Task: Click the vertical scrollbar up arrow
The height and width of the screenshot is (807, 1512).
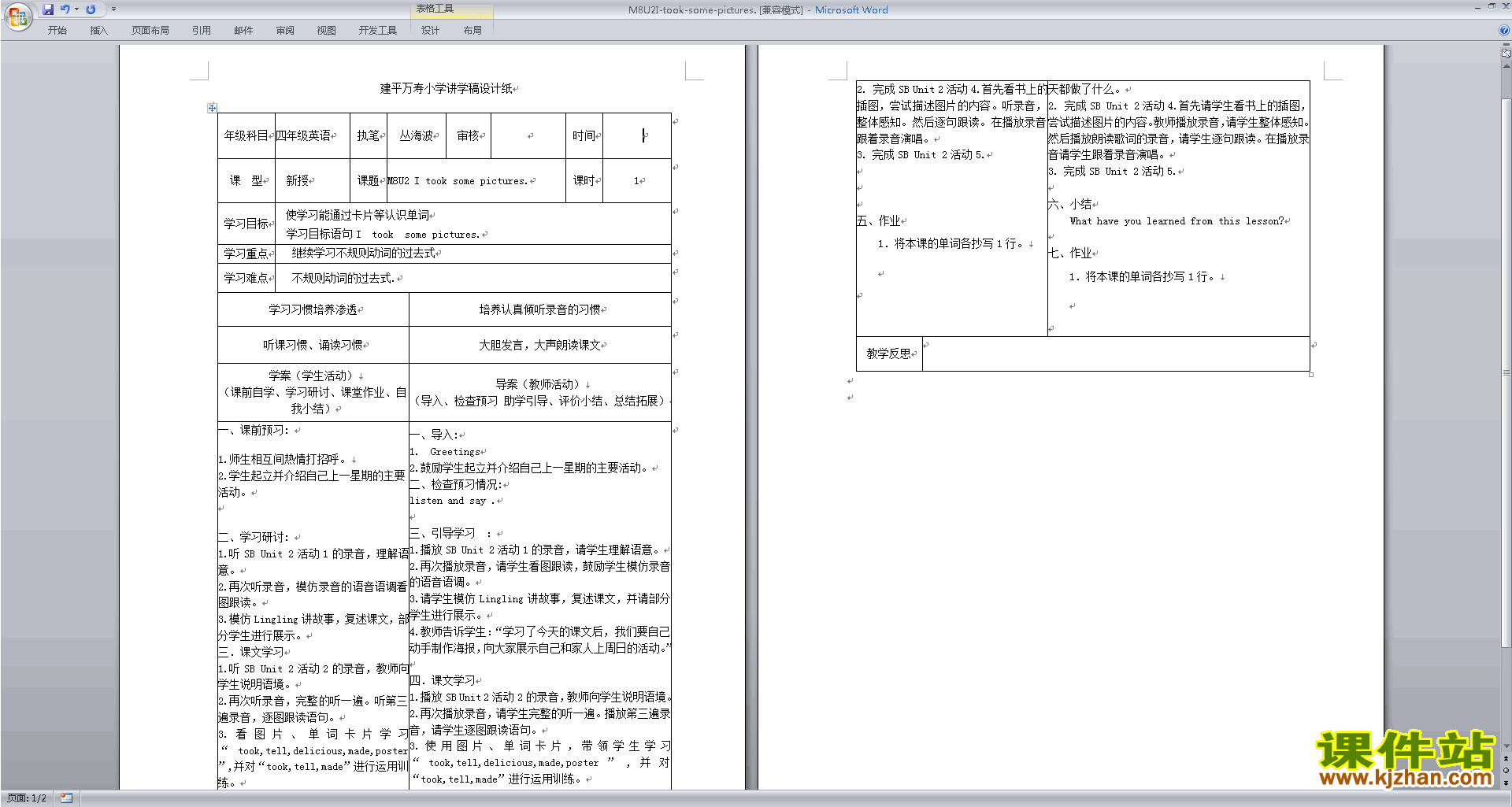Action: 1506,65
